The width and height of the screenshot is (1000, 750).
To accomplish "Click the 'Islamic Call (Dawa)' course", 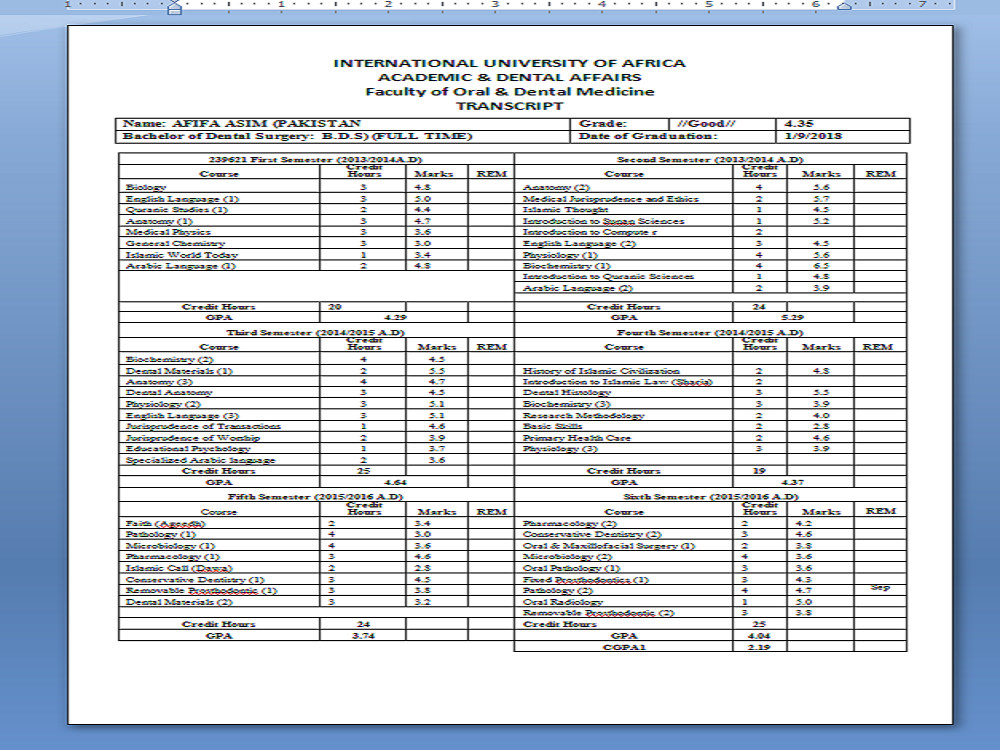I will pyautogui.click(x=179, y=568).
